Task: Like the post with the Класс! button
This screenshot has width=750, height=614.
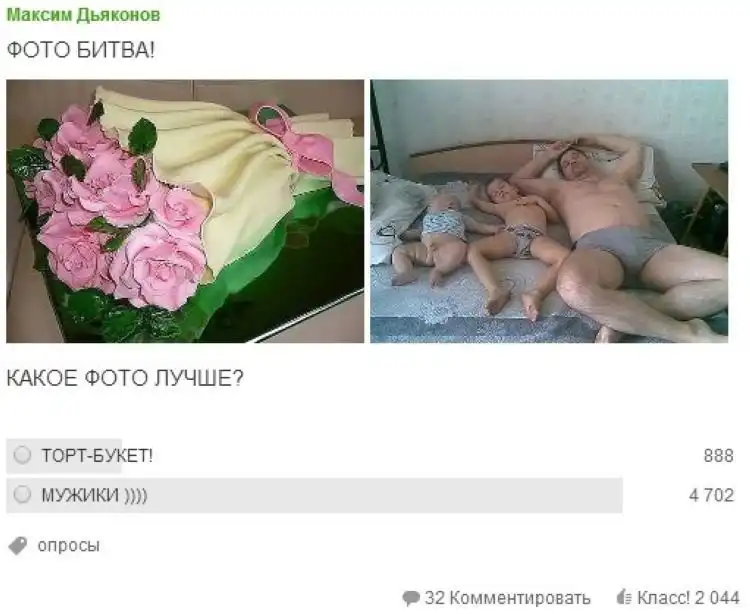Action: [663, 597]
